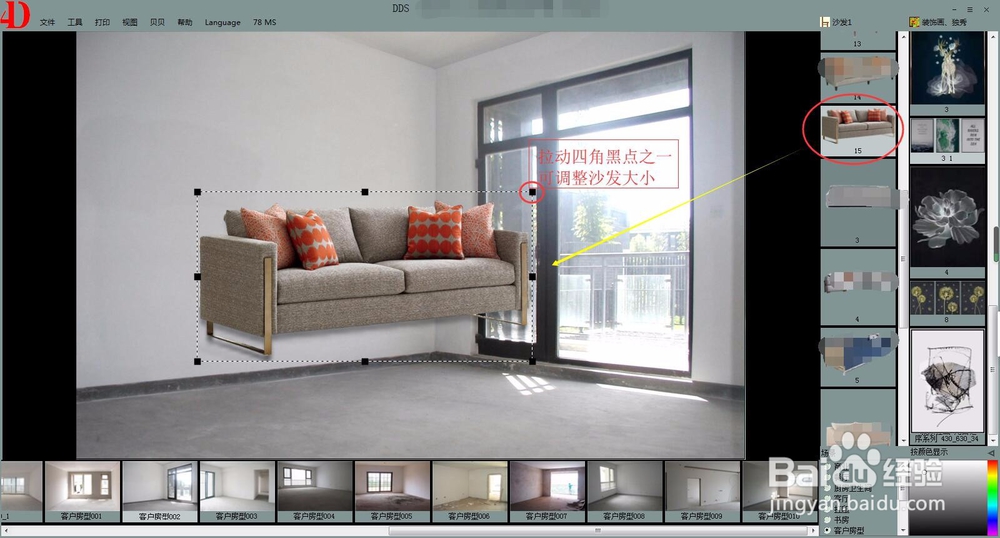Click the 78 MS status text in menu bar
Viewport: 1000px width, 538px height.
point(265,22)
